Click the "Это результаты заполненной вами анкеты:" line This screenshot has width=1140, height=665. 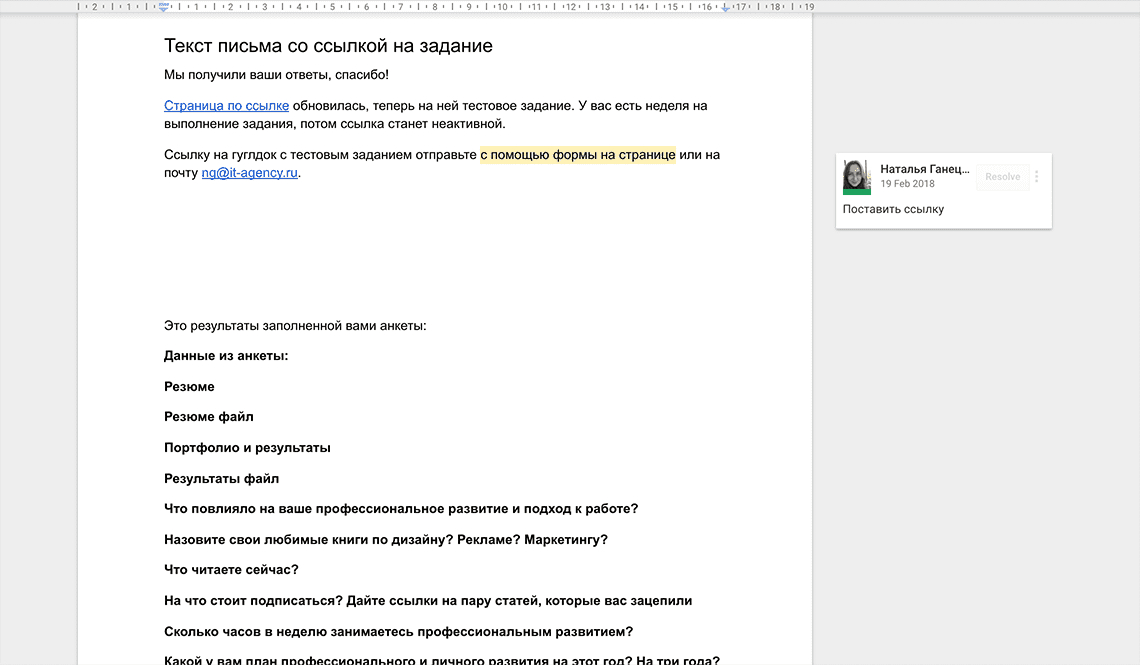point(295,325)
